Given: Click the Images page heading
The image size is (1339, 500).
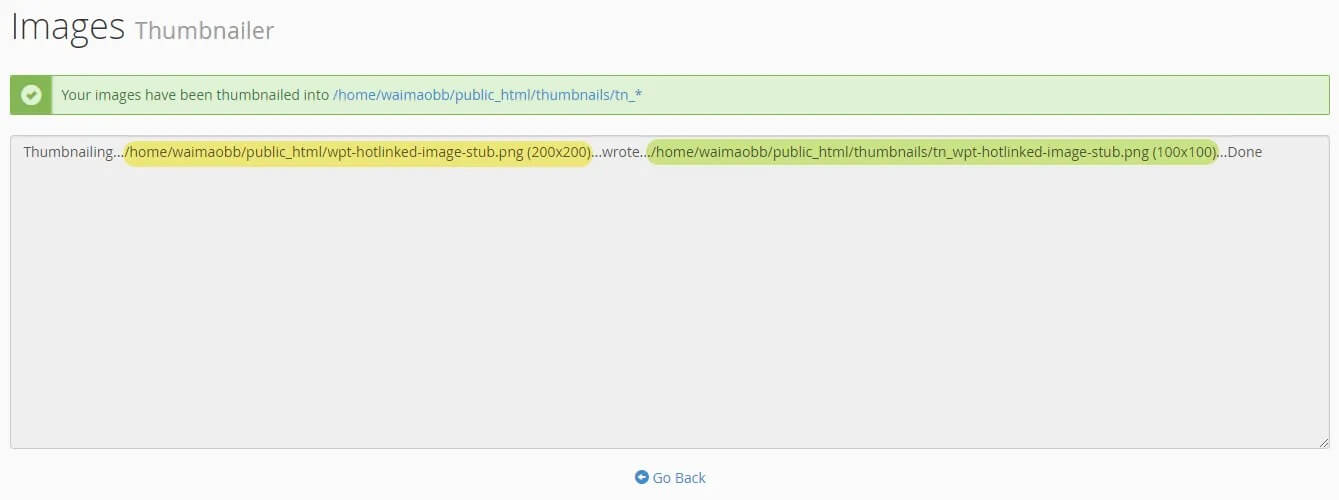Looking at the screenshot, I should point(67,27).
